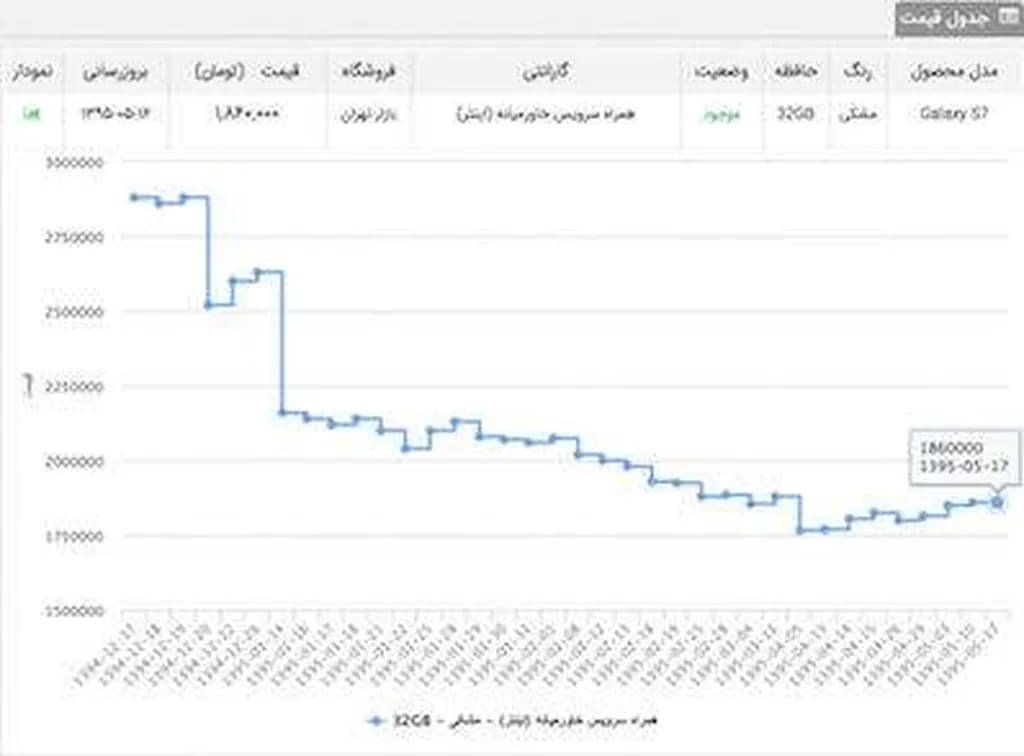Select the 'مدل محصول' column header

coord(952,72)
